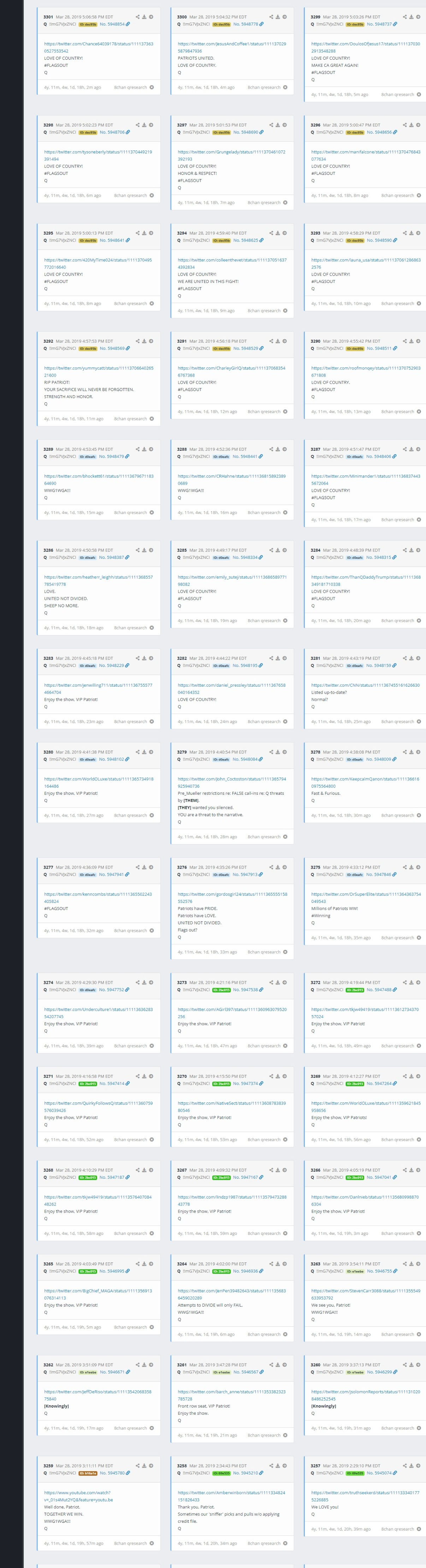The width and height of the screenshot is (426, 1568).
Task: Open the BigChief_MAGA Twitter status link
Action: click(98, 1294)
